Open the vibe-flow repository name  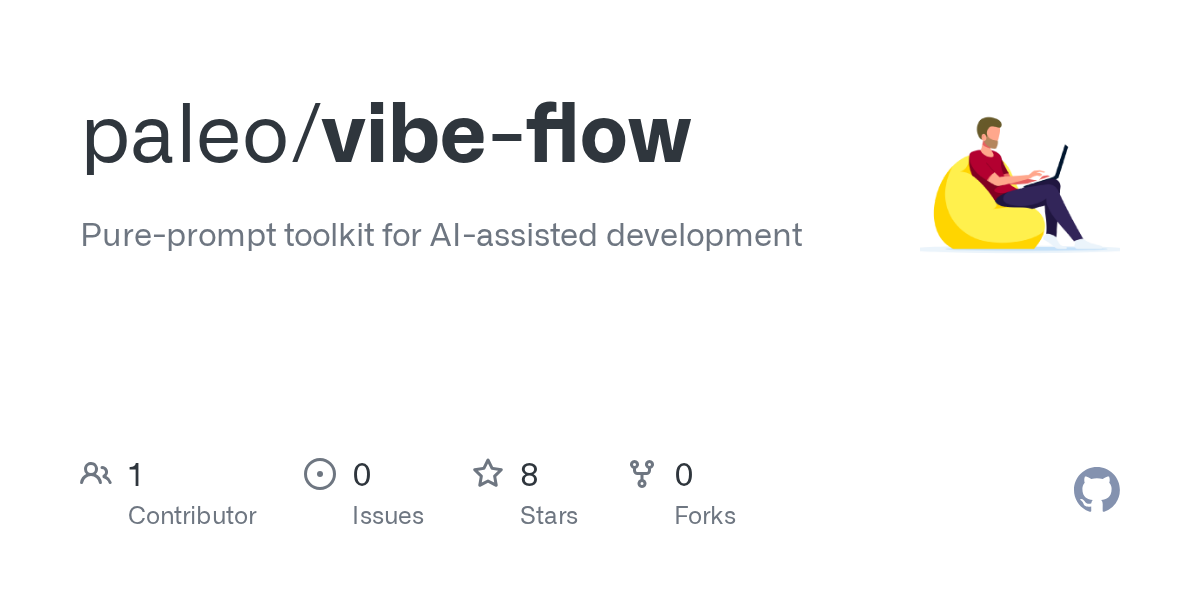507,135
